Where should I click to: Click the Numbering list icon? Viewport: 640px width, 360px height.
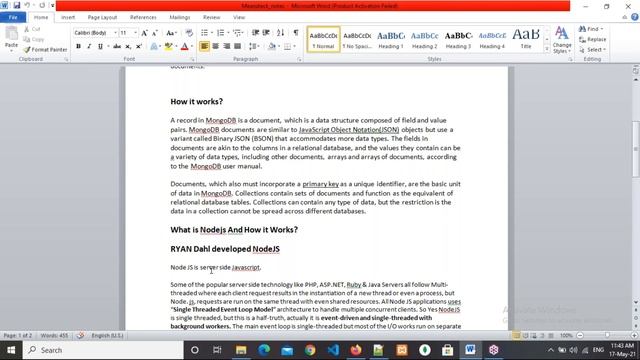[220, 33]
